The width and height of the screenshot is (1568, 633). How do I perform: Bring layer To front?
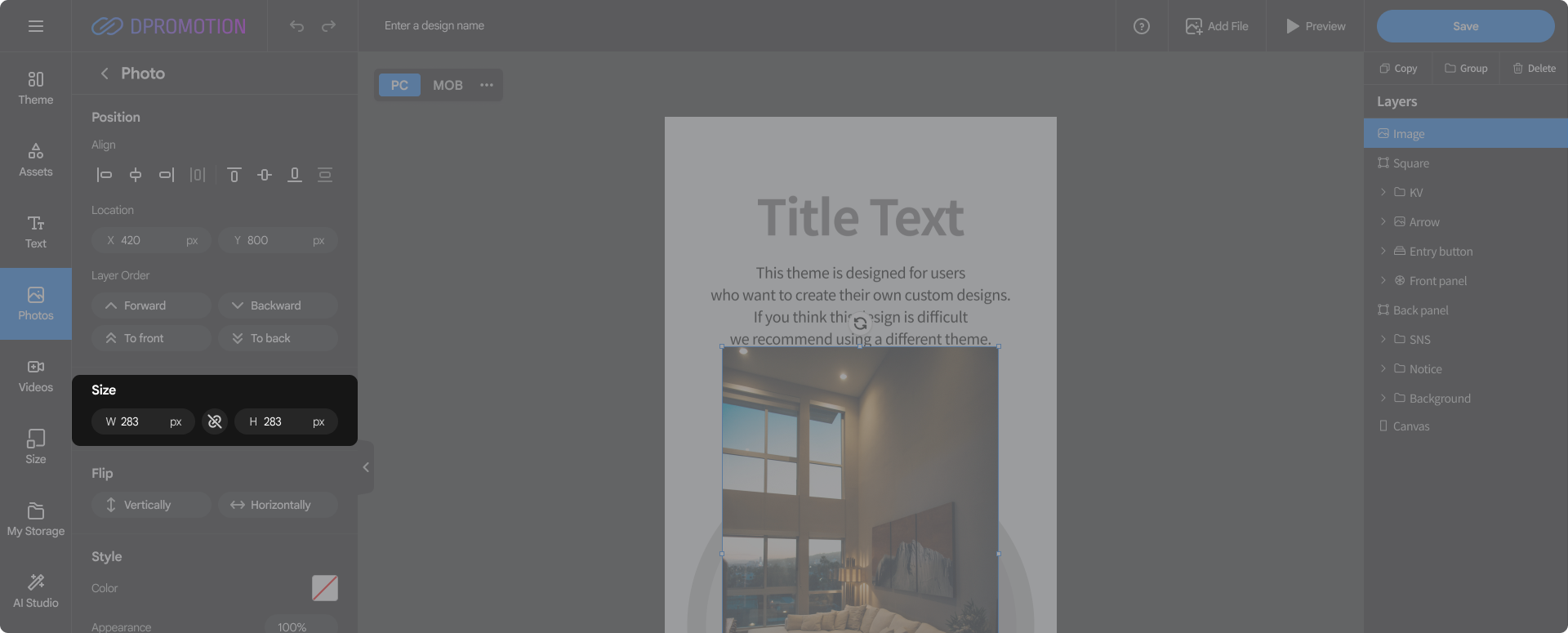151,338
